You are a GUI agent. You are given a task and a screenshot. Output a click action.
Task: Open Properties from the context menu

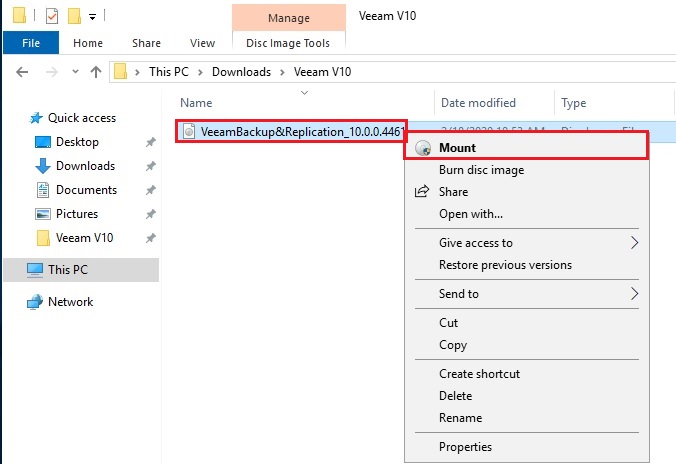click(x=465, y=447)
